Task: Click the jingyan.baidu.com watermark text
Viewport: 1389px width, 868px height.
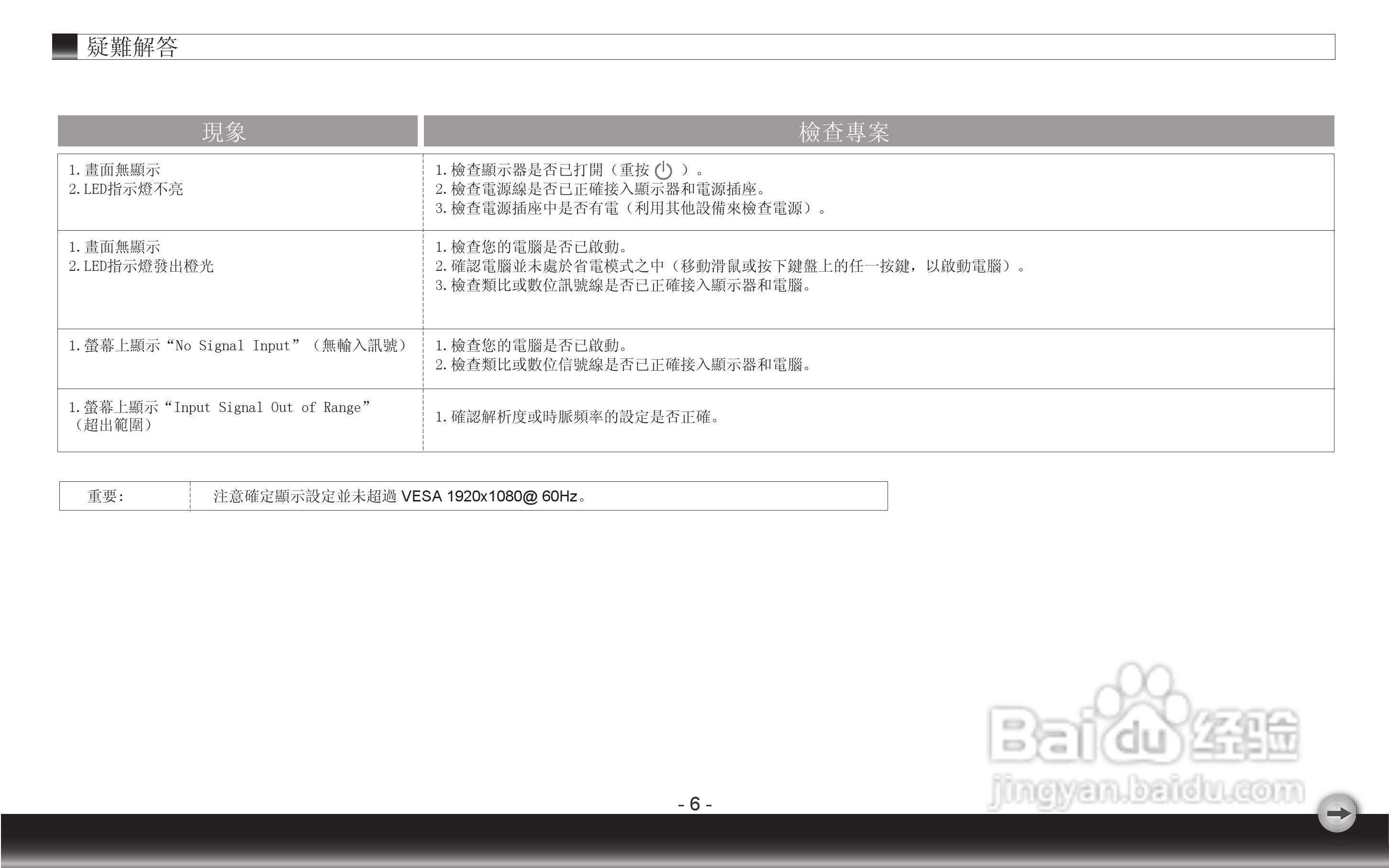Action: point(1147,790)
